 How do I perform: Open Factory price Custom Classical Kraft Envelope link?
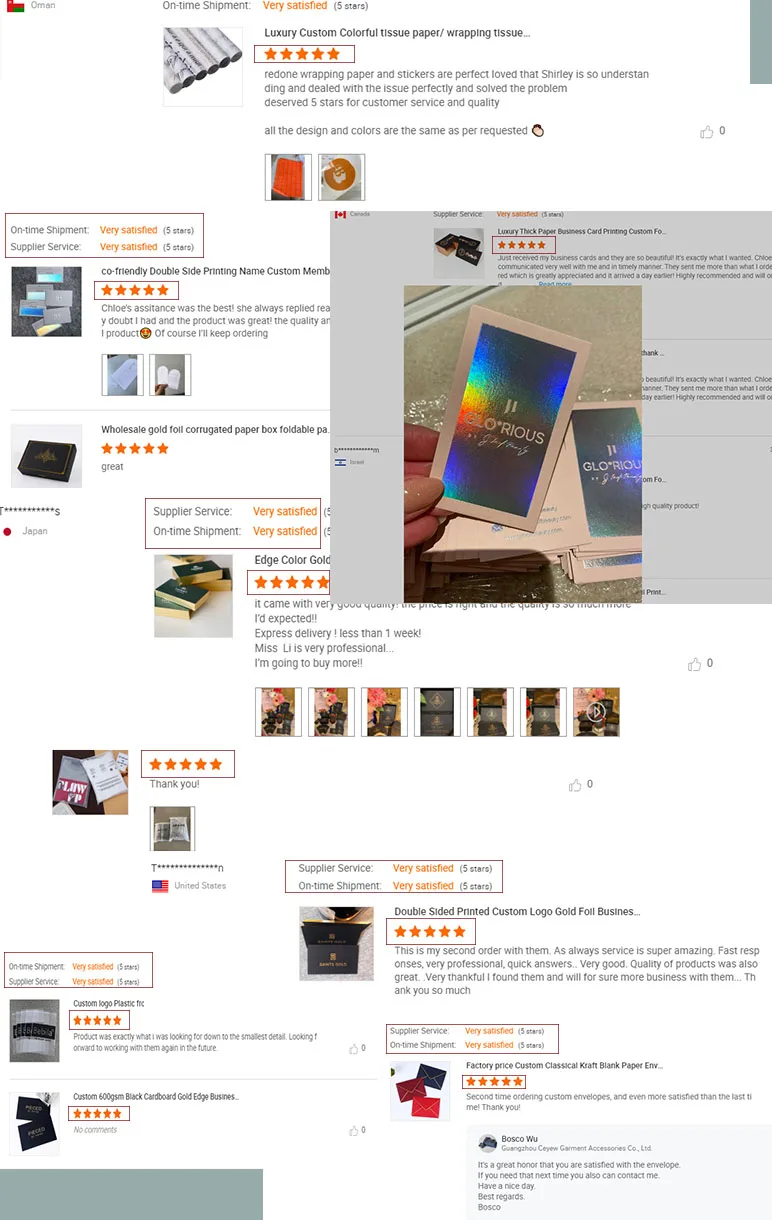[x=564, y=1066]
